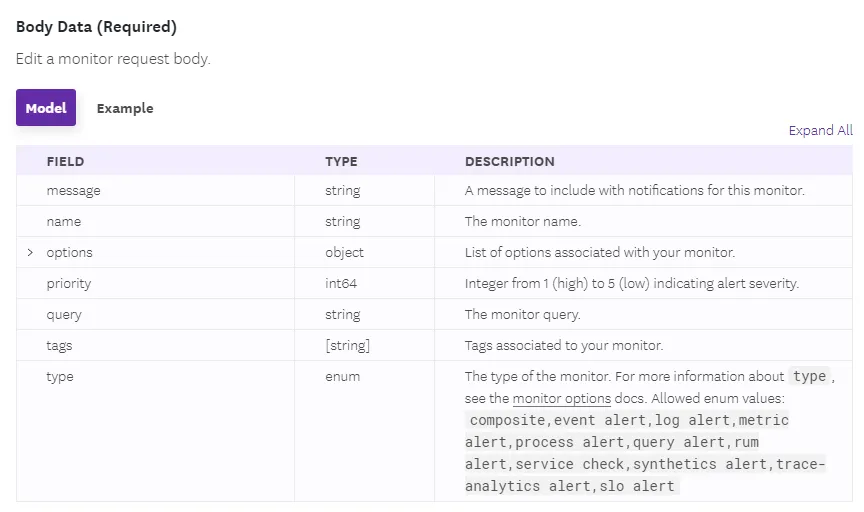Click the object type of options
Viewport: 864px width, 512px height.
(344, 252)
